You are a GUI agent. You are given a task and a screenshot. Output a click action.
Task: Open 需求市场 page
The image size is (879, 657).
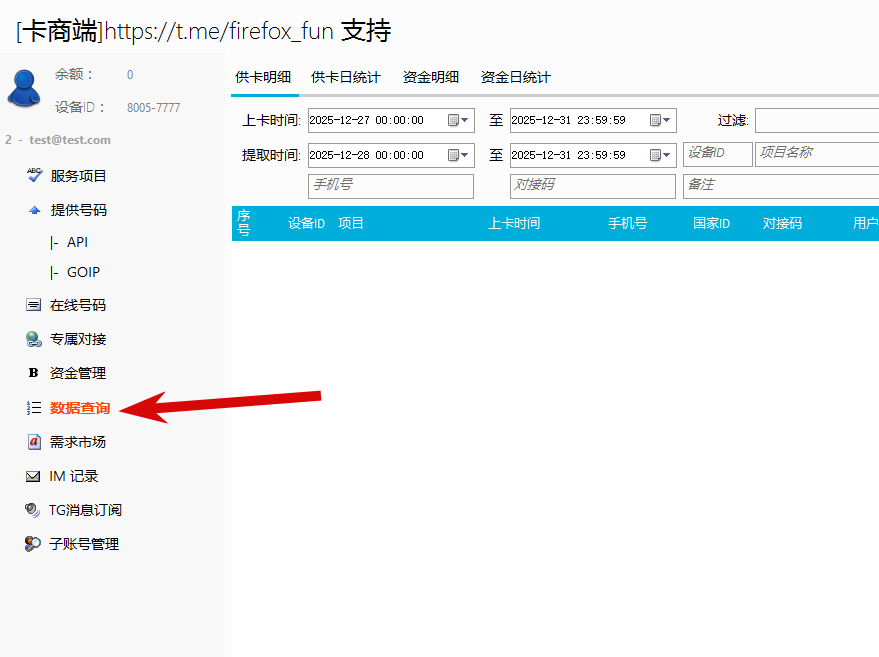point(77,442)
